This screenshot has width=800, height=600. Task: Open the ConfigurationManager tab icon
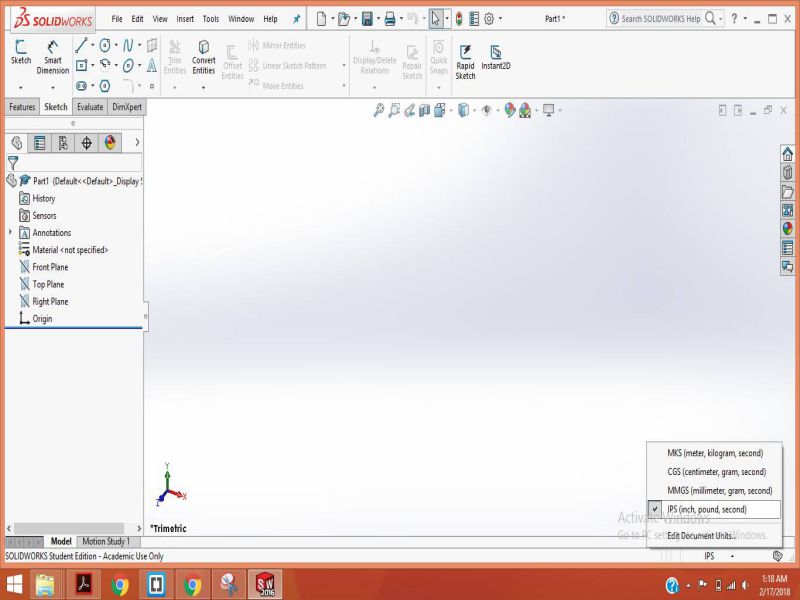coord(63,142)
